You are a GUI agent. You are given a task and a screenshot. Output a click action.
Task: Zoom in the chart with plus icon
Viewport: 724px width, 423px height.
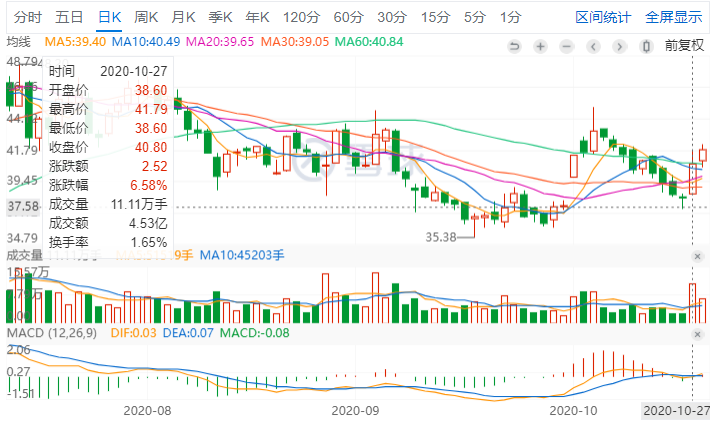540,46
